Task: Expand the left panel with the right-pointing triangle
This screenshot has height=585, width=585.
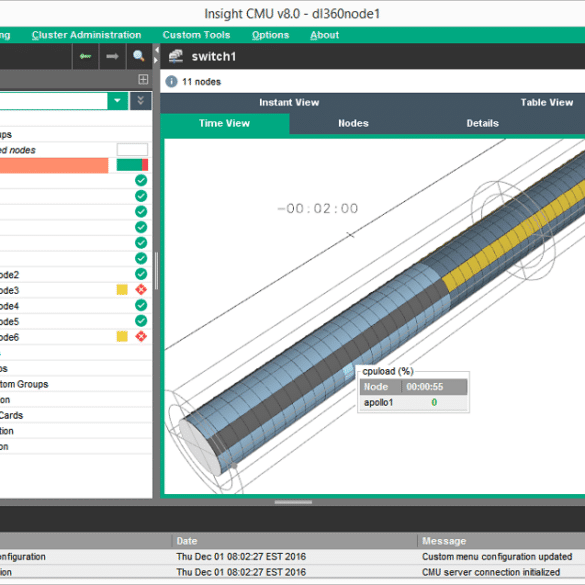Action: tap(156, 60)
